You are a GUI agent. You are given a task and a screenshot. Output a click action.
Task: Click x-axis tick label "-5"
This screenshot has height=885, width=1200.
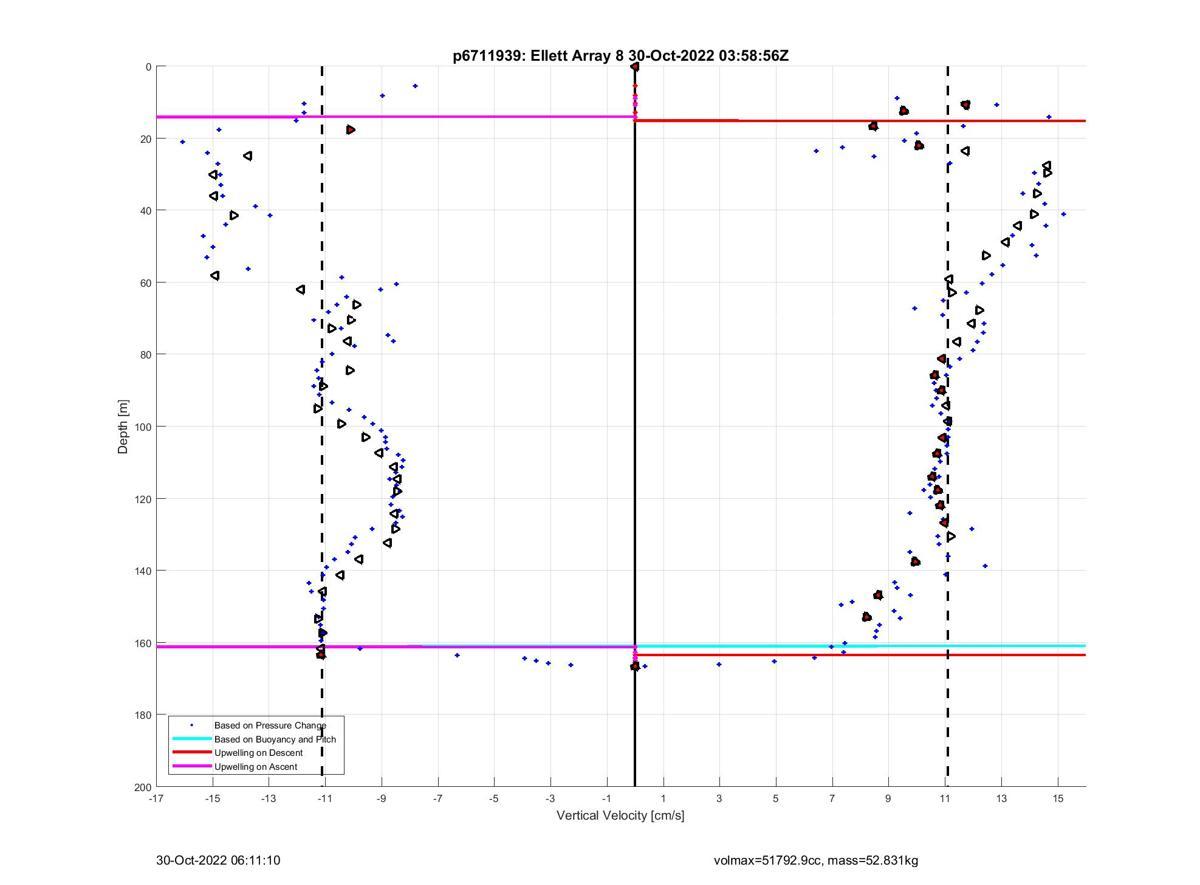(x=494, y=798)
